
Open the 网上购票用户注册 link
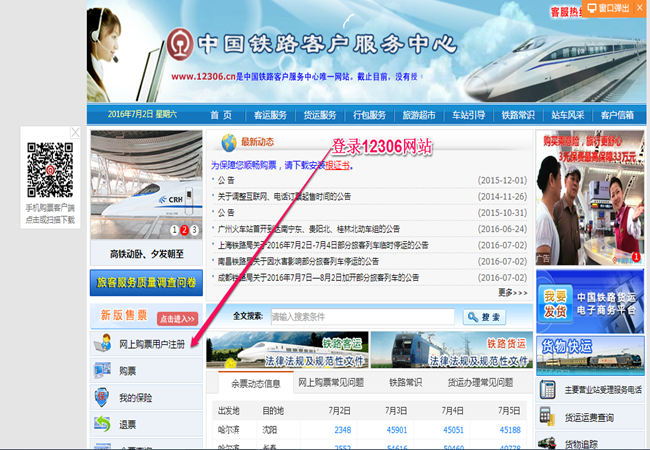click(x=152, y=344)
